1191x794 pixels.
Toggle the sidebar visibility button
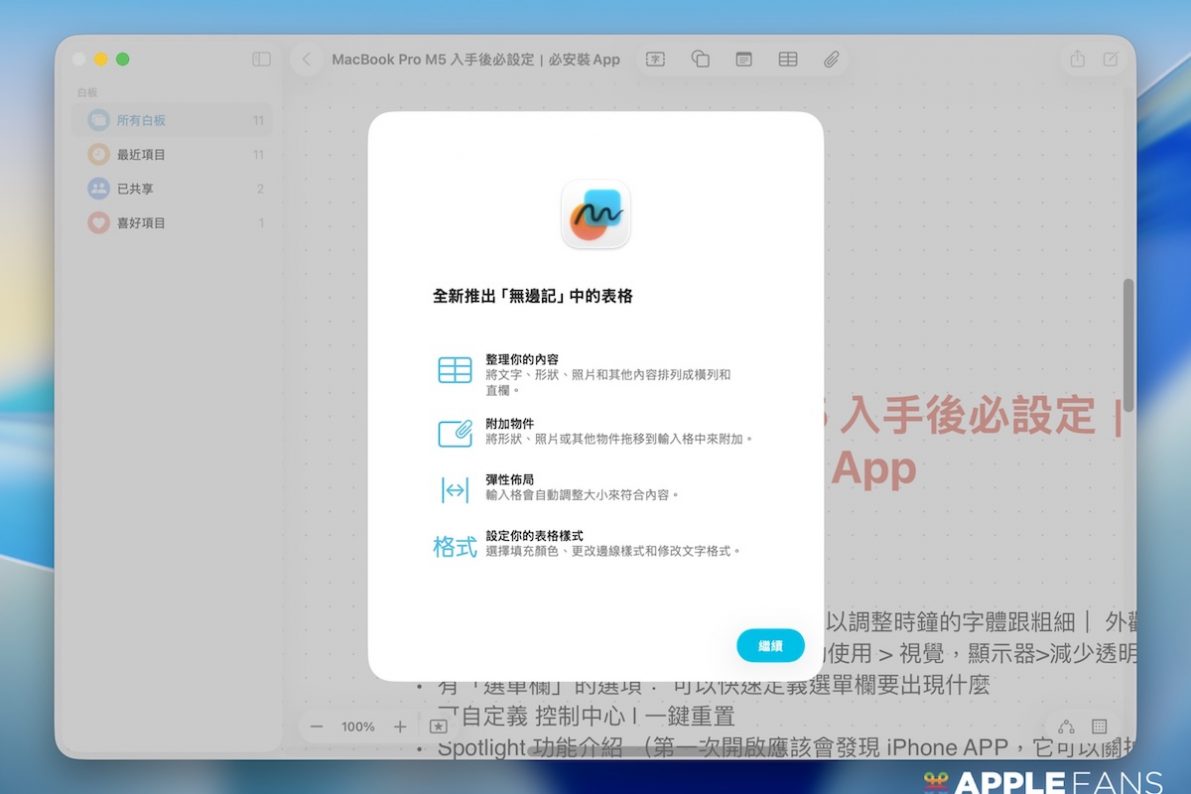(x=261, y=59)
